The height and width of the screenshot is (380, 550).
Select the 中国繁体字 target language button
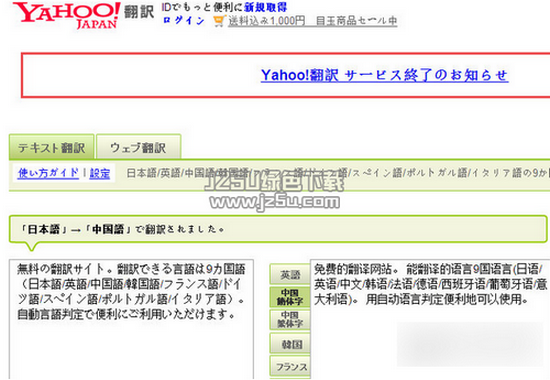coord(290,320)
